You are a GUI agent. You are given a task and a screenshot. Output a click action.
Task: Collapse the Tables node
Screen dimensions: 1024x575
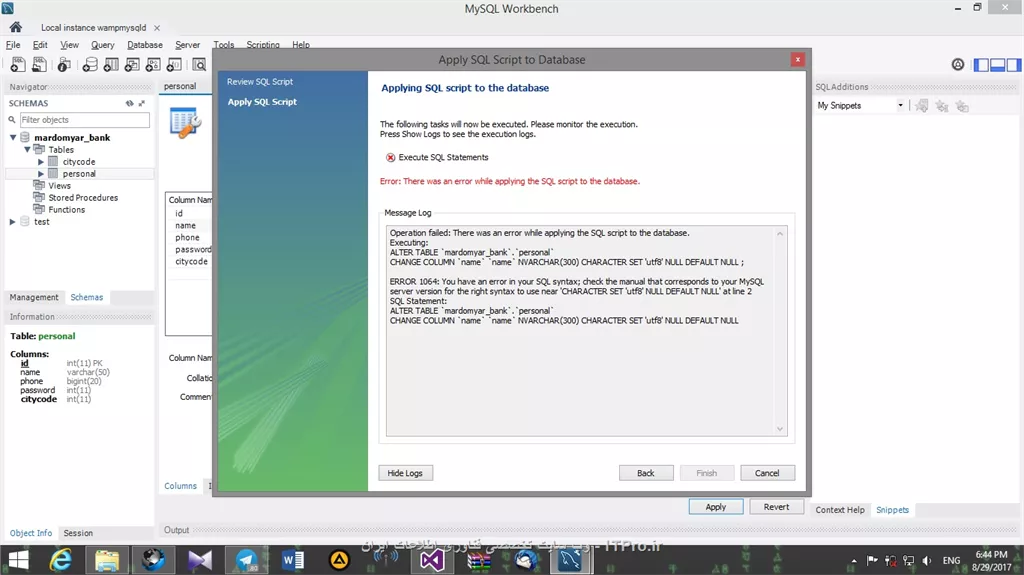pyautogui.click(x=27, y=150)
